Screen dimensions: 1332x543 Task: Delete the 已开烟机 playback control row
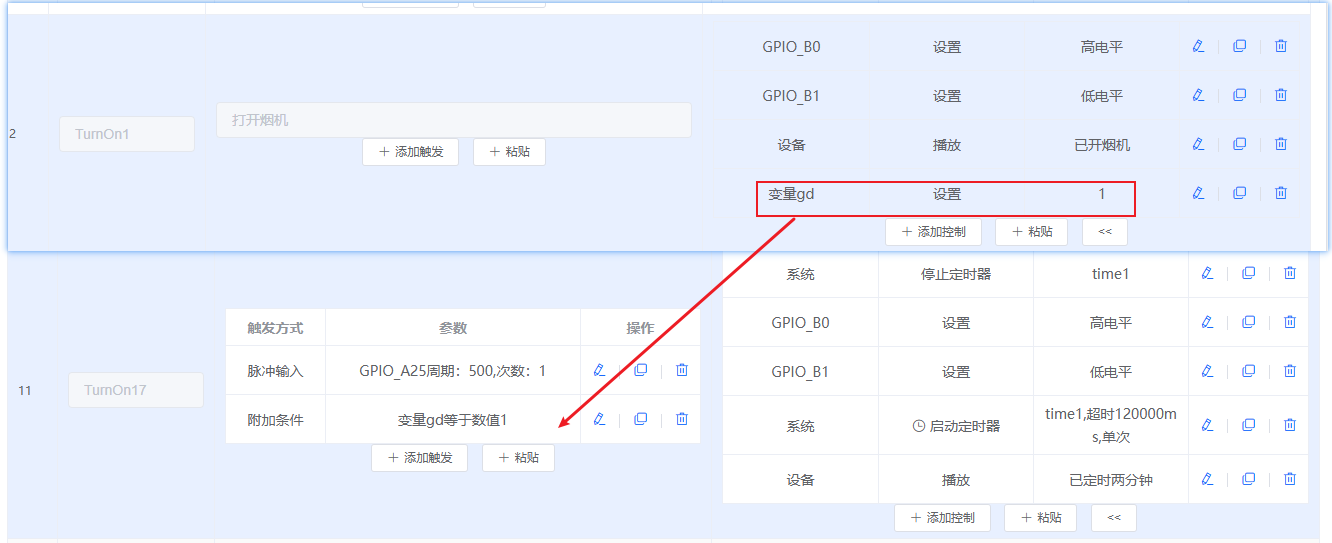pos(1281,144)
